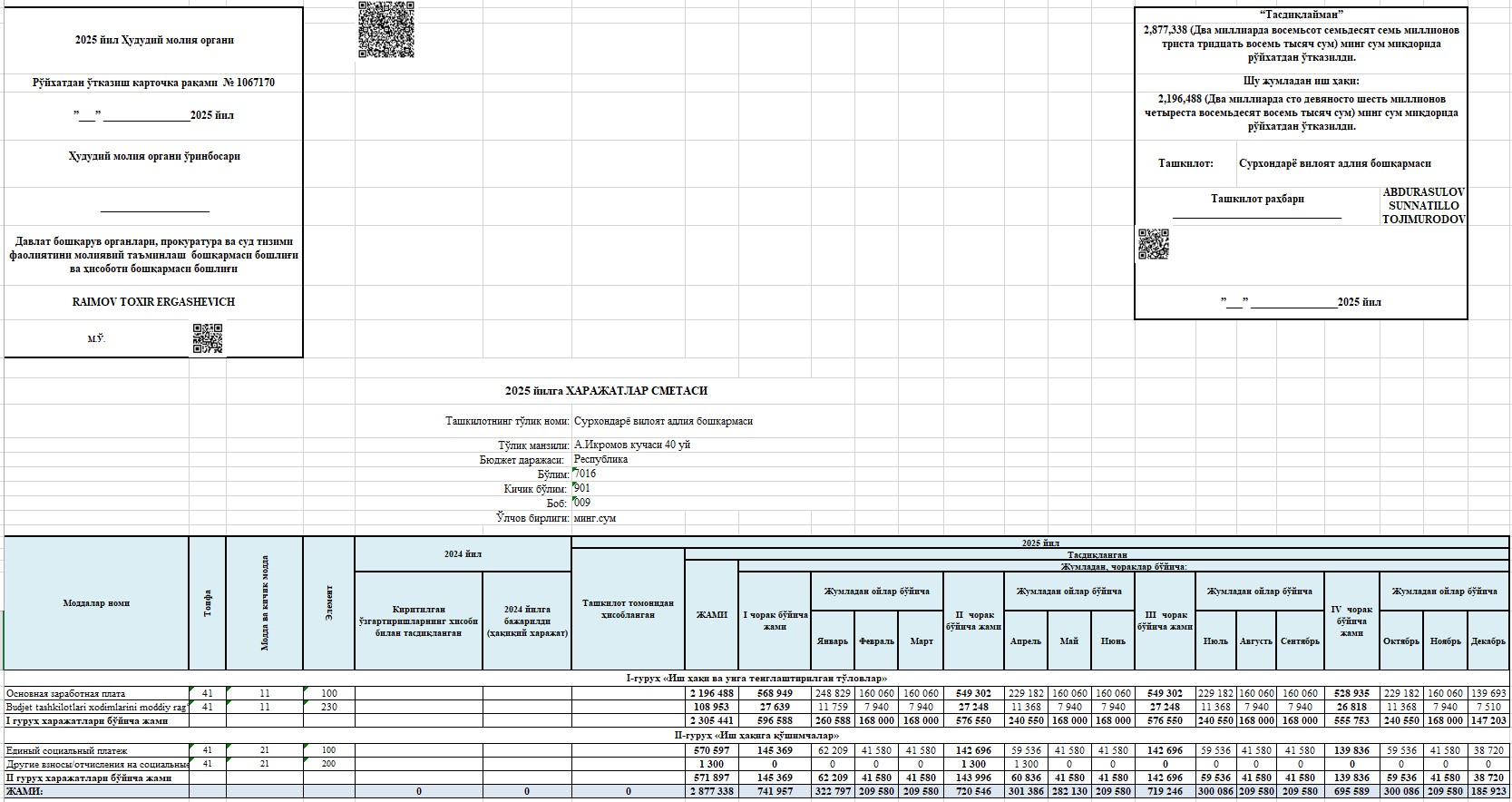The image size is (1512, 802).
Task: Click January value 248 829
Action: (832, 693)
